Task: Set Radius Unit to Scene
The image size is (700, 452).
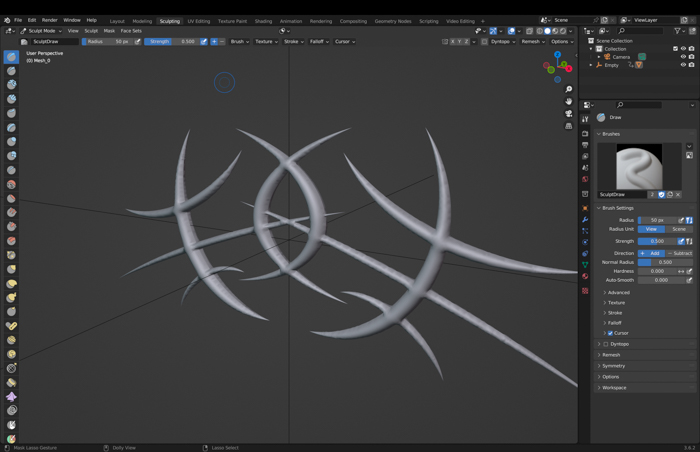Action: point(679,230)
